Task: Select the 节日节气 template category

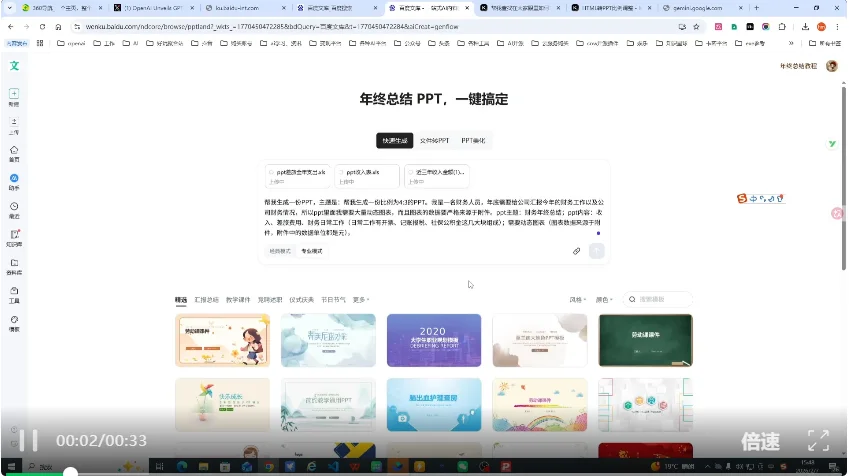Action: [333, 299]
